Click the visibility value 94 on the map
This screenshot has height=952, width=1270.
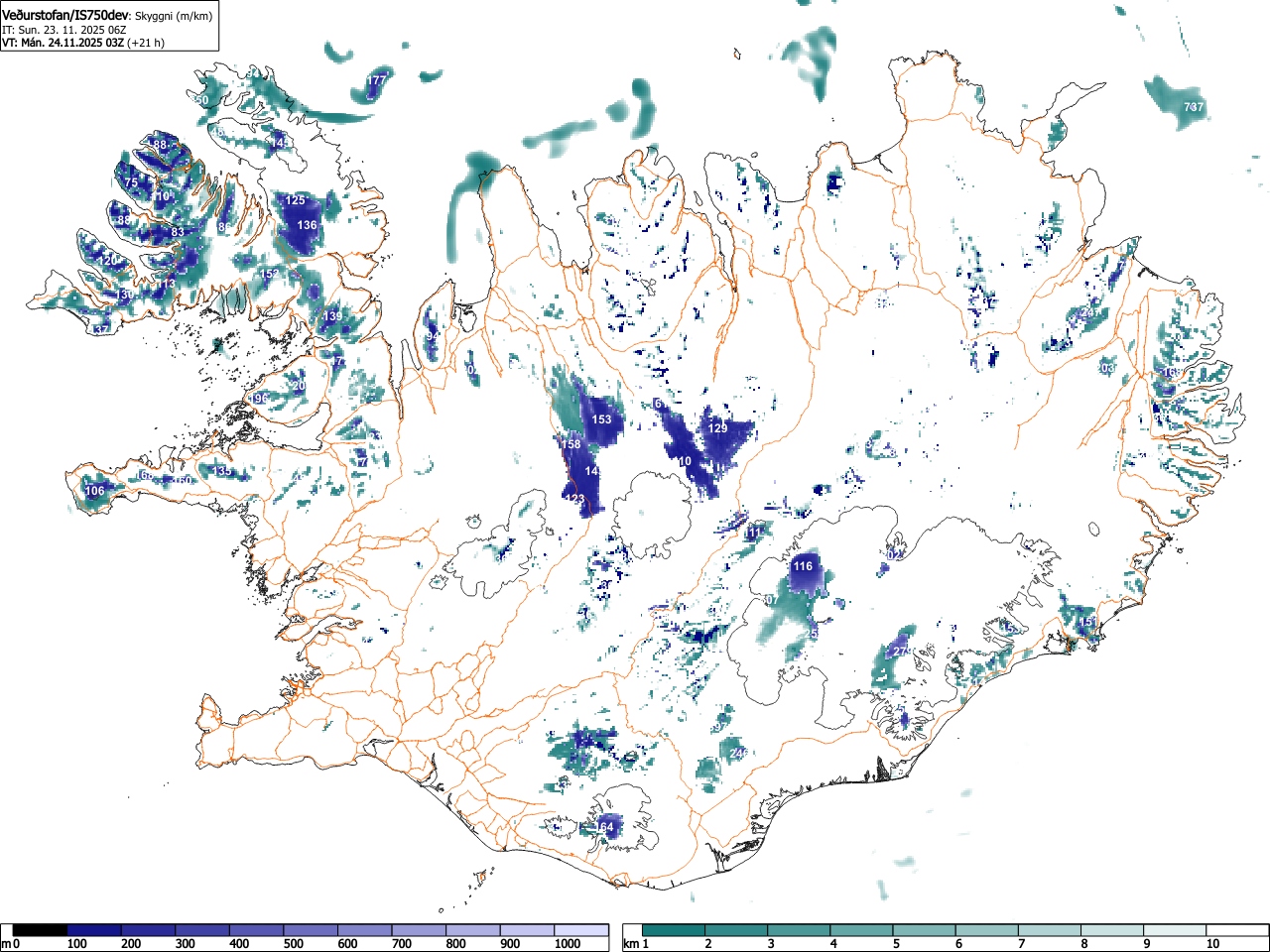[432, 337]
